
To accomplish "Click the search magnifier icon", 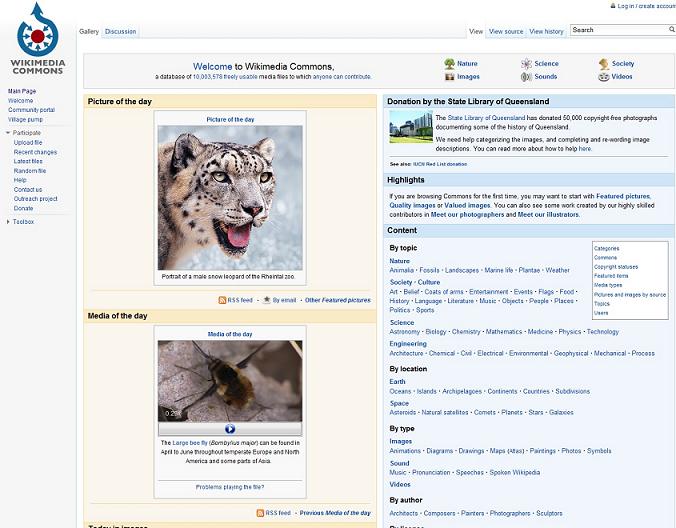I will click(672, 29).
